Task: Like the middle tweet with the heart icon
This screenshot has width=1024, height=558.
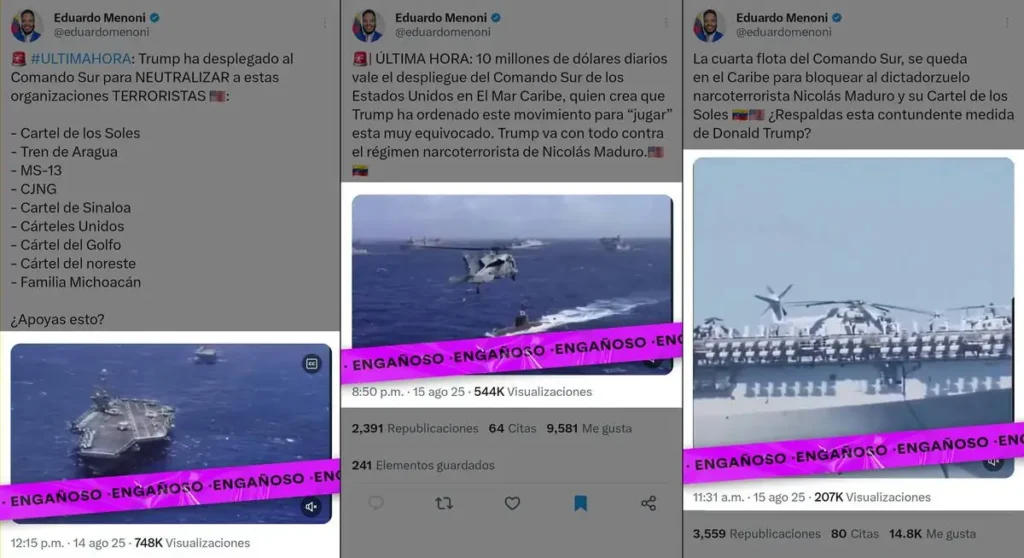Action: pyautogui.click(x=513, y=503)
